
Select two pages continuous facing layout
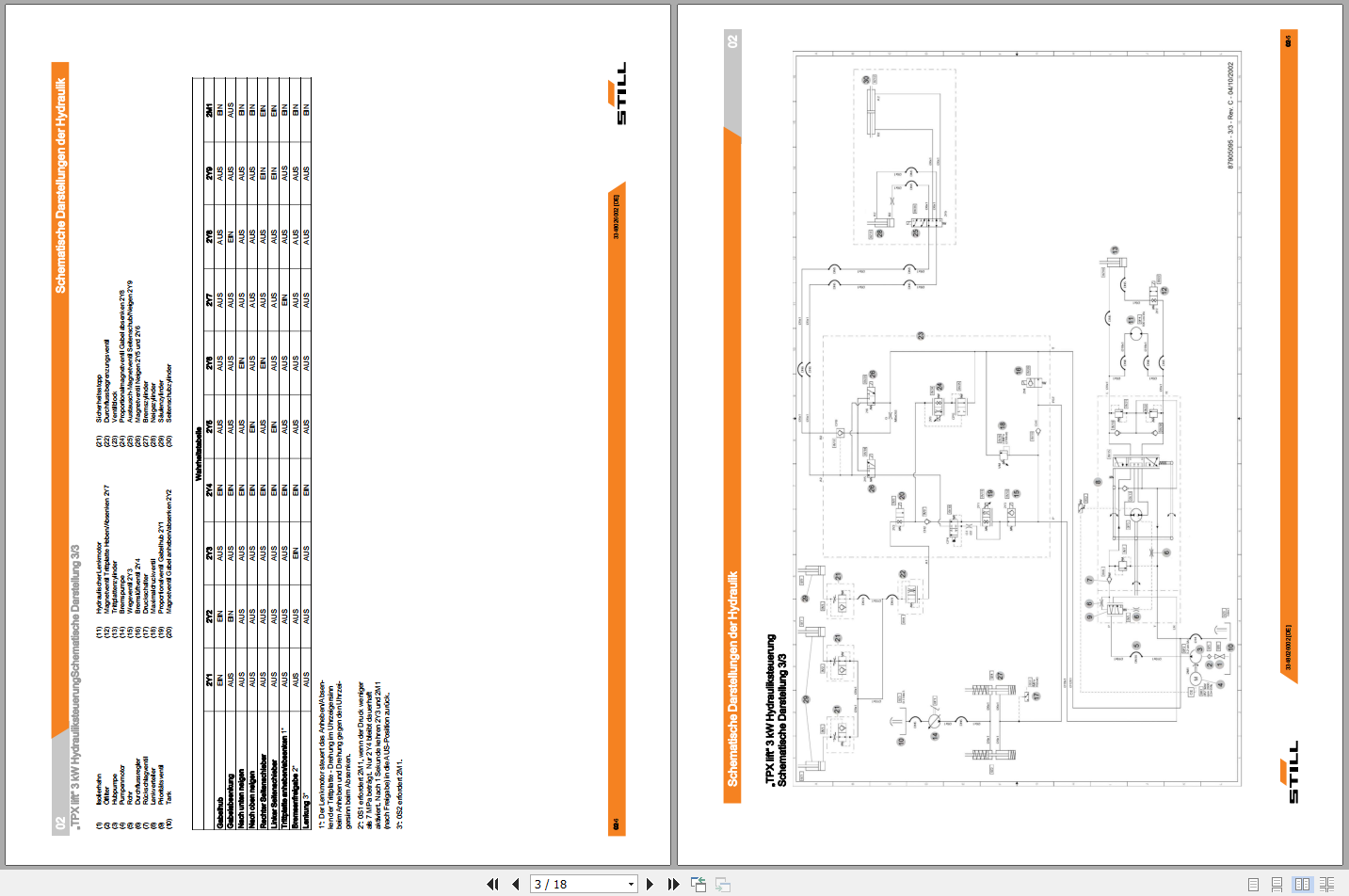tap(1326, 884)
